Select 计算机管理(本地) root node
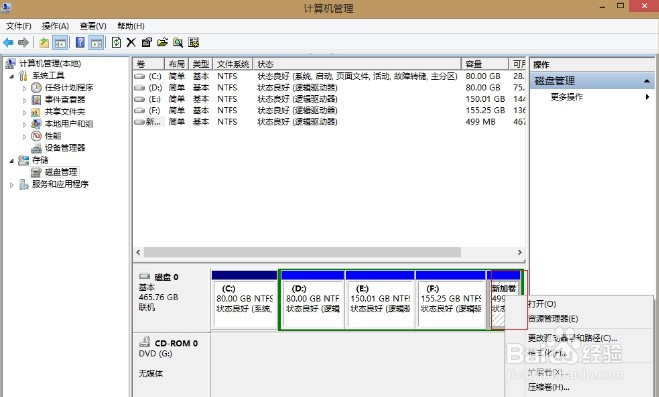The image size is (659, 397). (x=50, y=63)
